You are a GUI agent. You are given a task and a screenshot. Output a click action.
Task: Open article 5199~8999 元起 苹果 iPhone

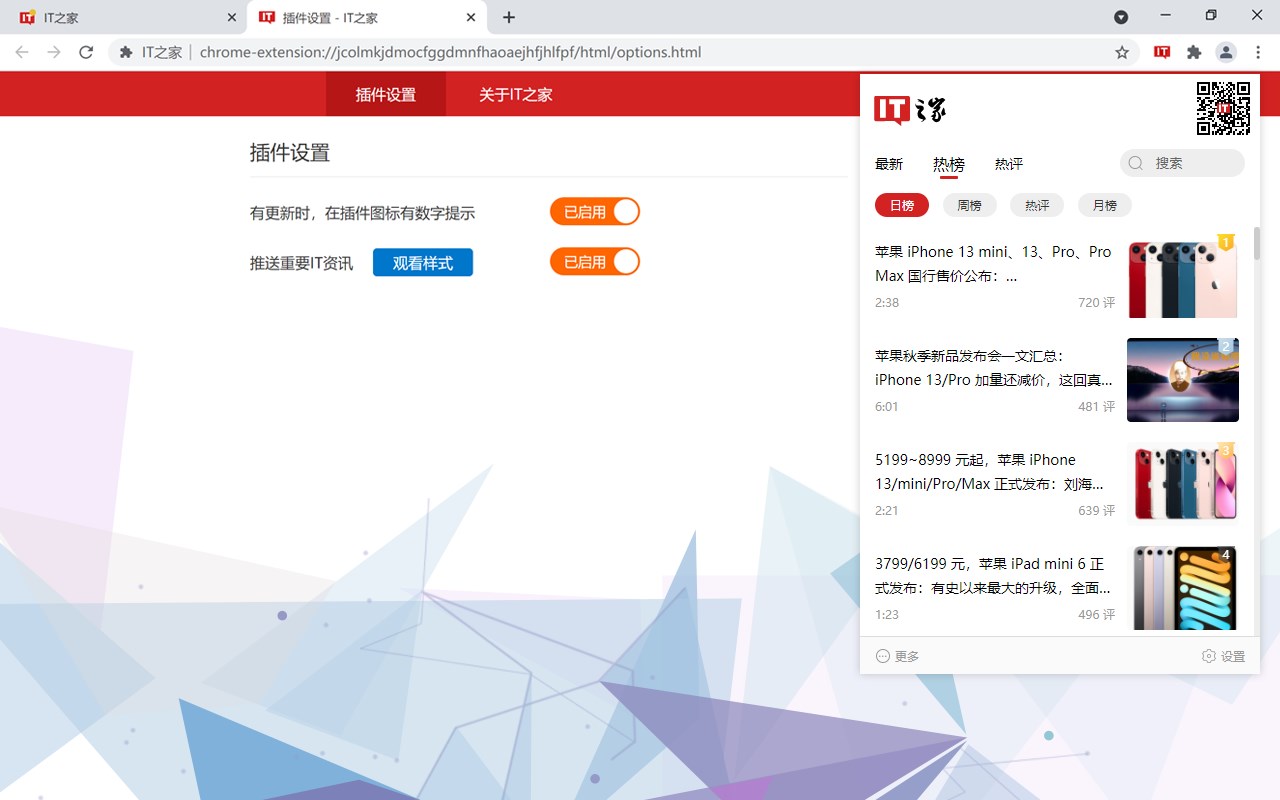tap(990, 472)
